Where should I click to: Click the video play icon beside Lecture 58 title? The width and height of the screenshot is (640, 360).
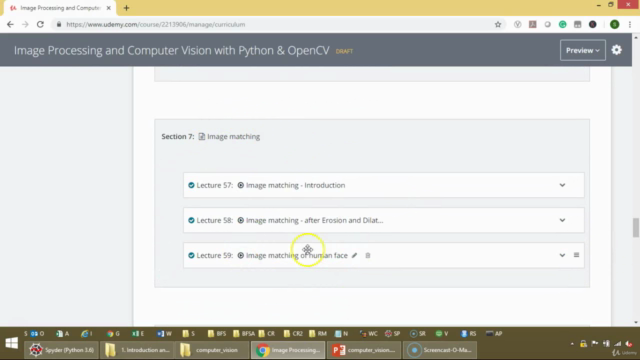pyautogui.click(x=241, y=220)
